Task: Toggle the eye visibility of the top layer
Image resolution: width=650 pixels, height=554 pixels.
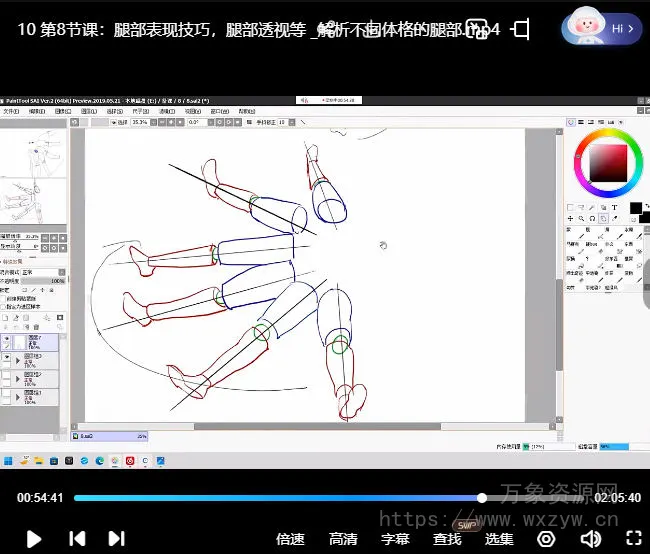Action: (7, 340)
